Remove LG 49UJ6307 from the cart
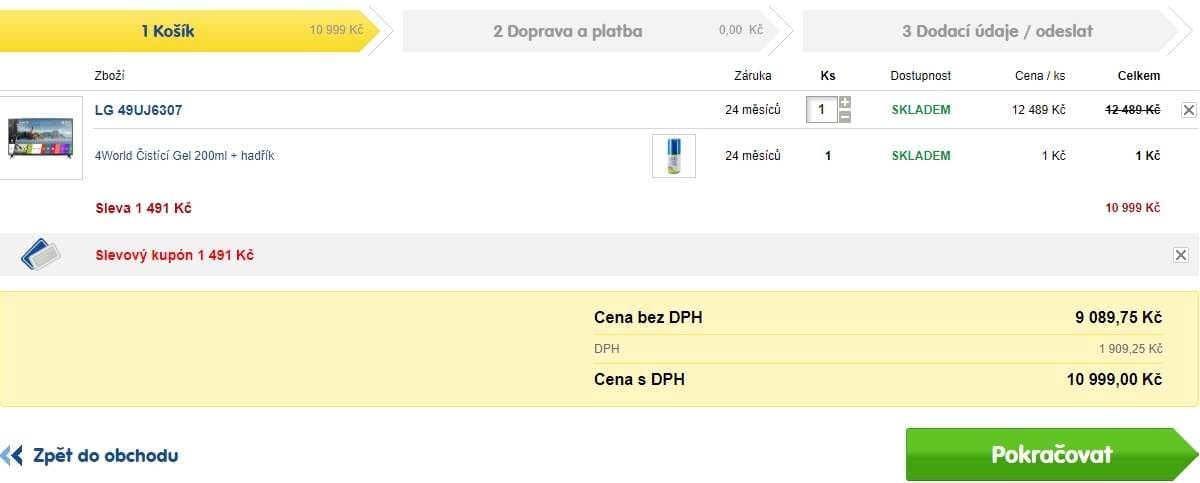This screenshot has height=483, width=1200. [1189, 110]
